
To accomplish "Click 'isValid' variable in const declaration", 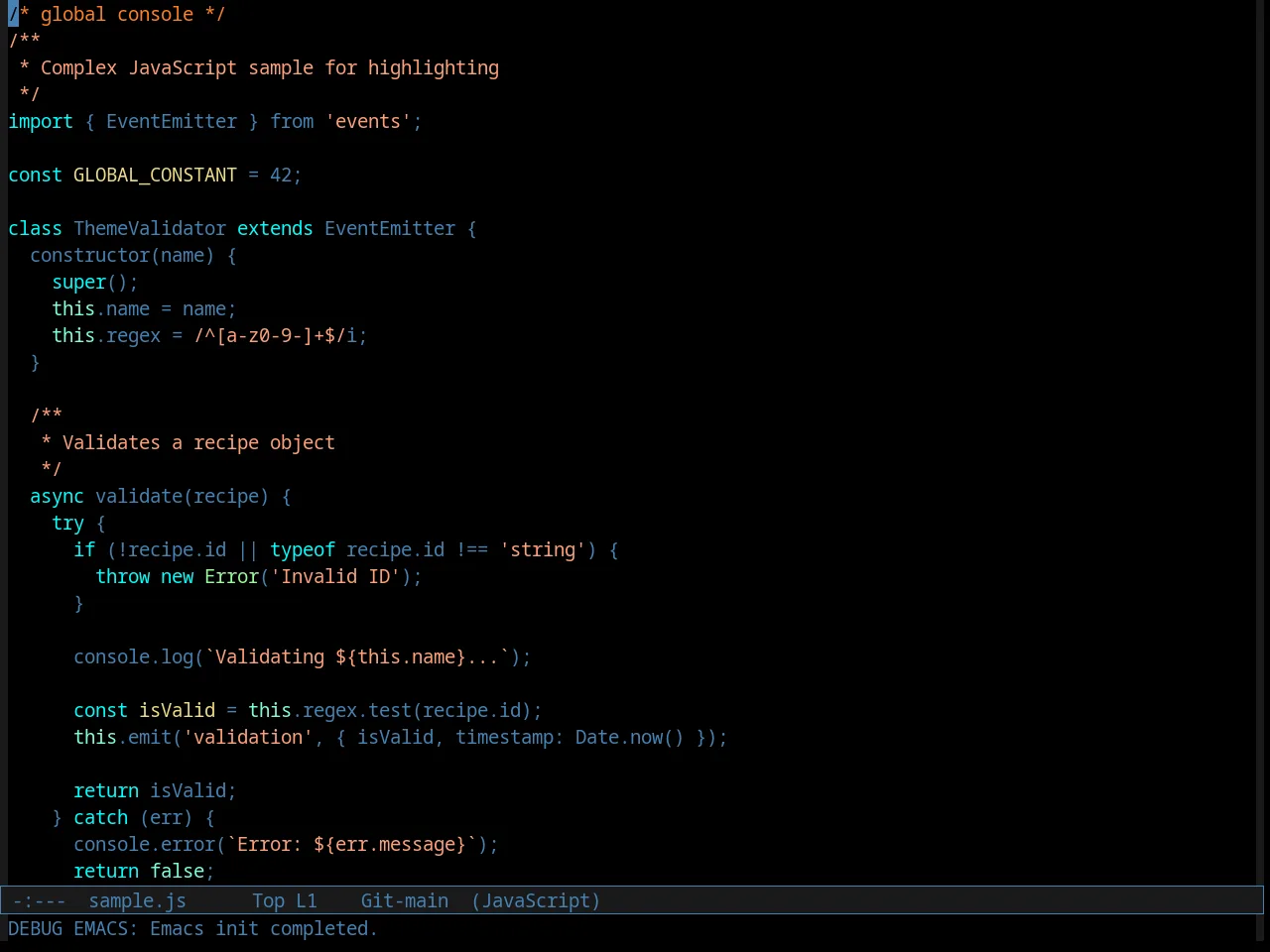I will (x=177, y=710).
